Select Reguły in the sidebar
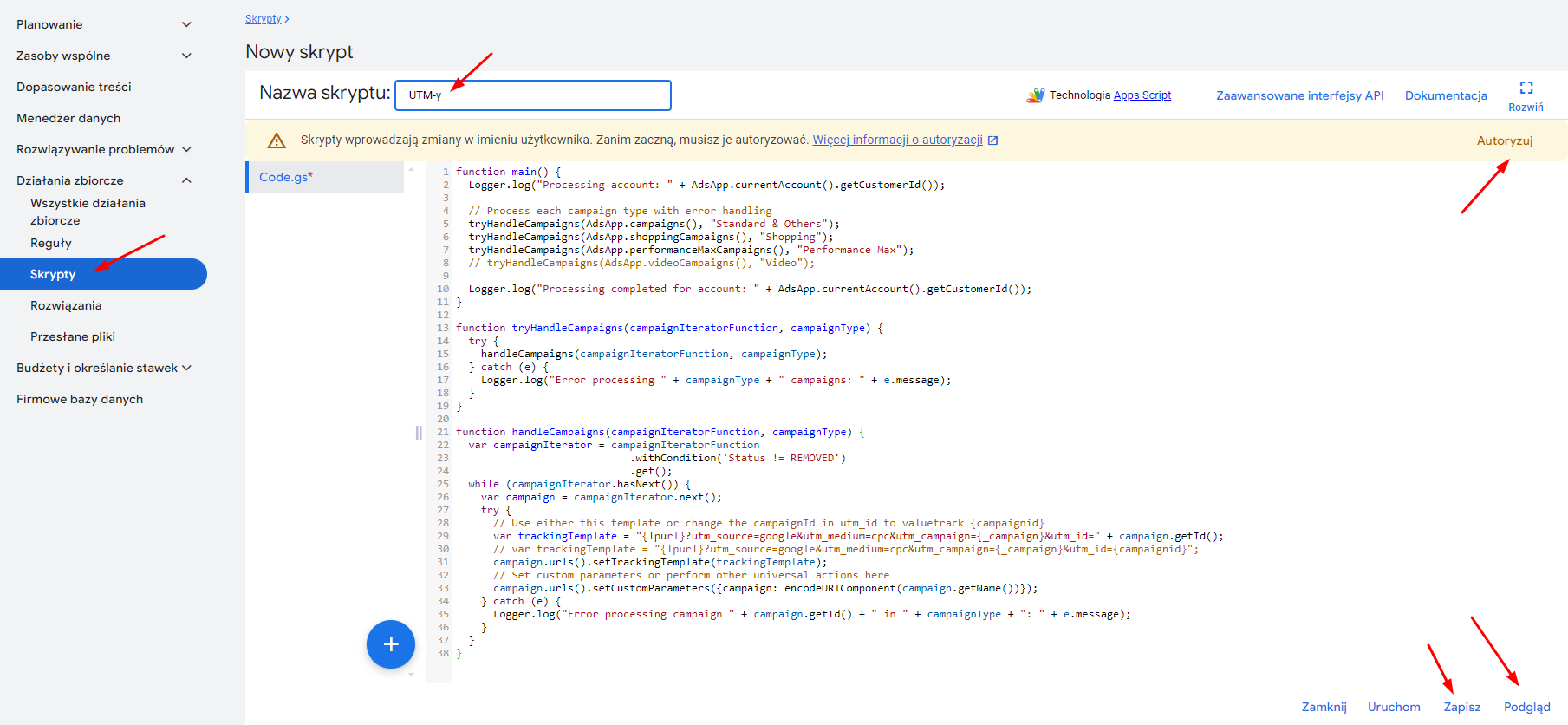Screen dimensions: 1568x725 (51, 243)
